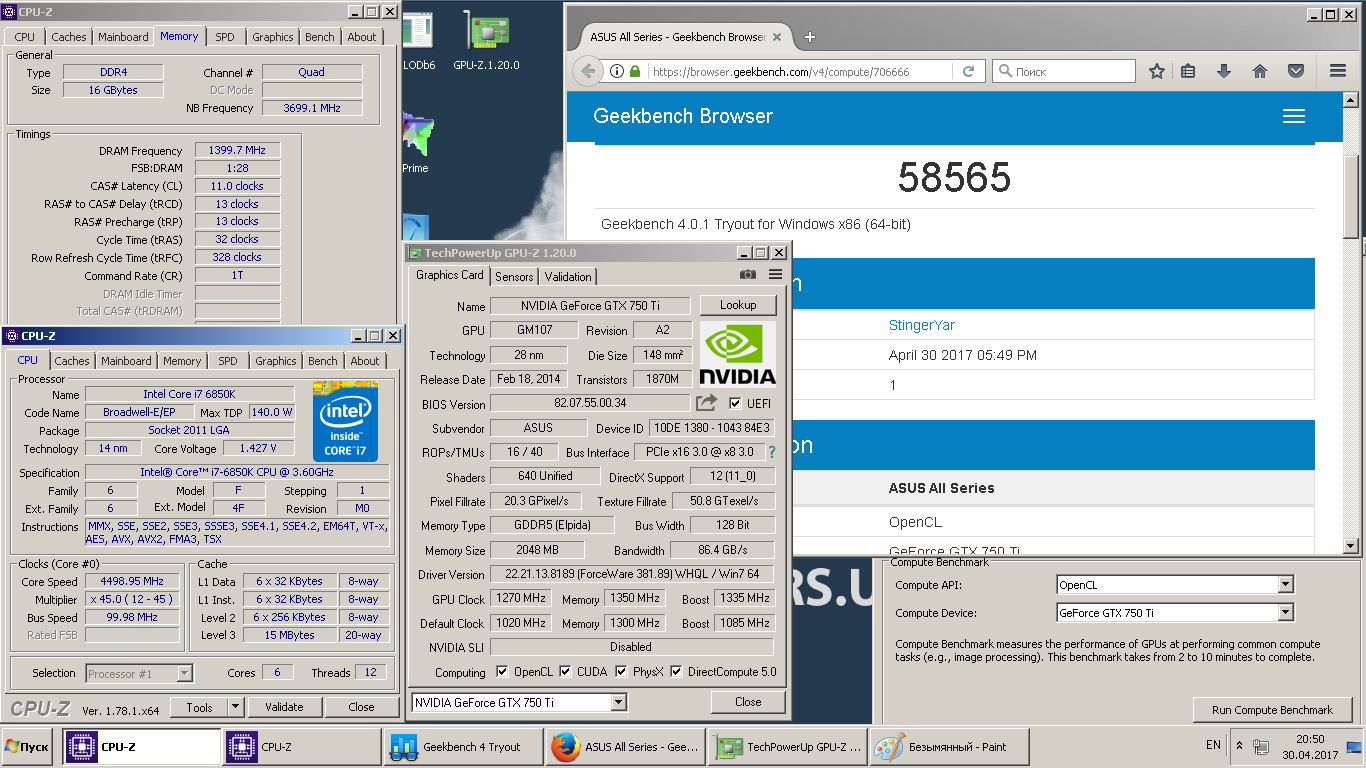
Task: Click the Geekbench Browser header title
Action: click(683, 116)
